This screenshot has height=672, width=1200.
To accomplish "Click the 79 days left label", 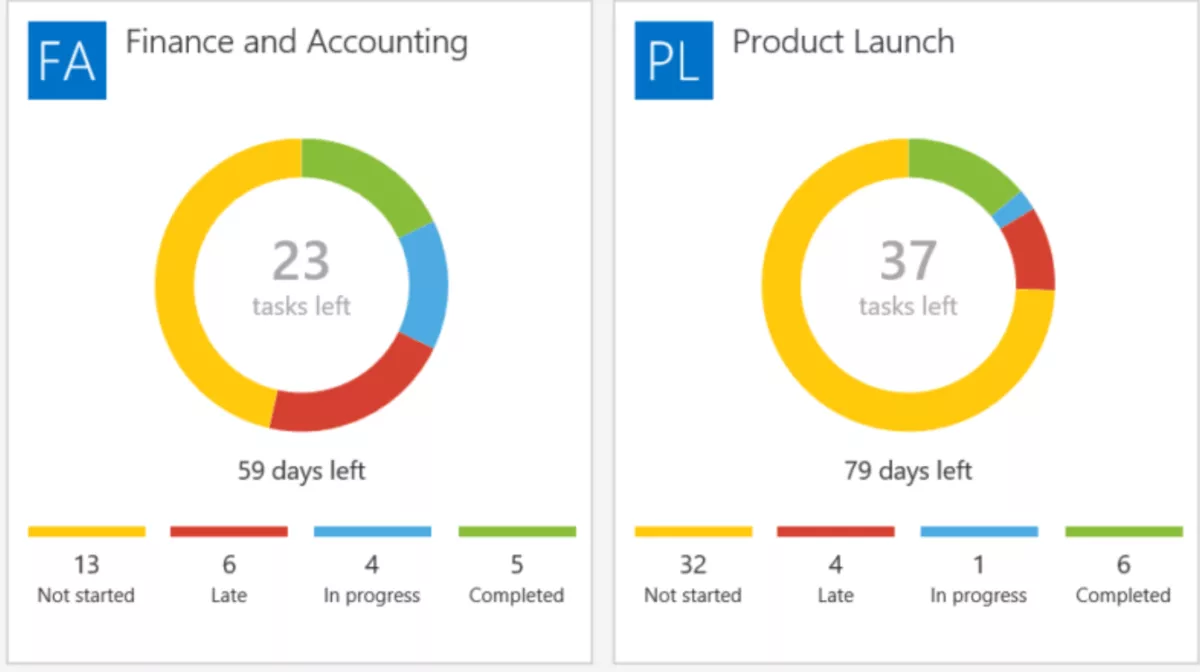I will [907, 470].
